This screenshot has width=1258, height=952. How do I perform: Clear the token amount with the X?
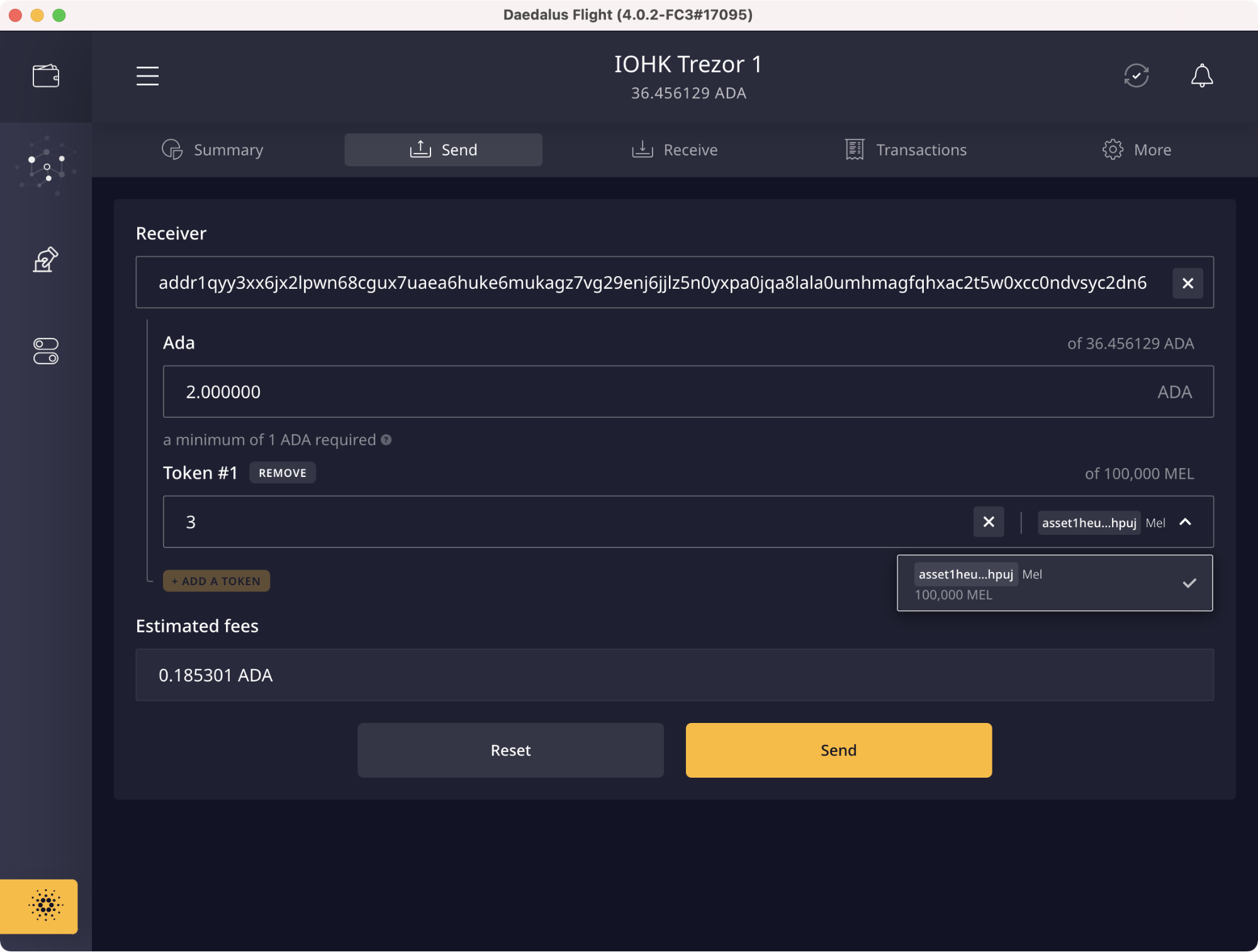click(989, 522)
